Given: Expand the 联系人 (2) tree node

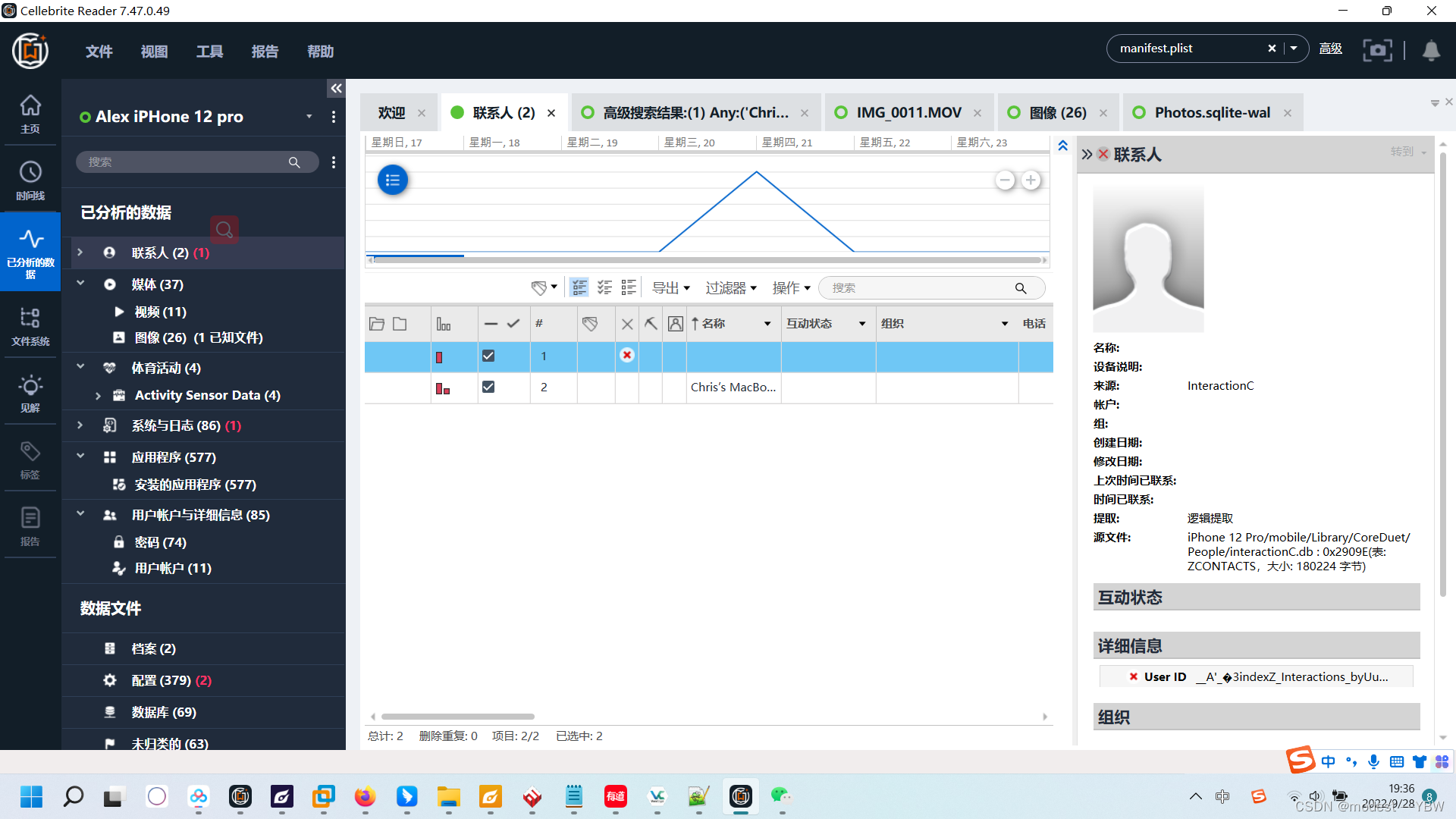Looking at the screenshot, I should (x=80, y=252).
